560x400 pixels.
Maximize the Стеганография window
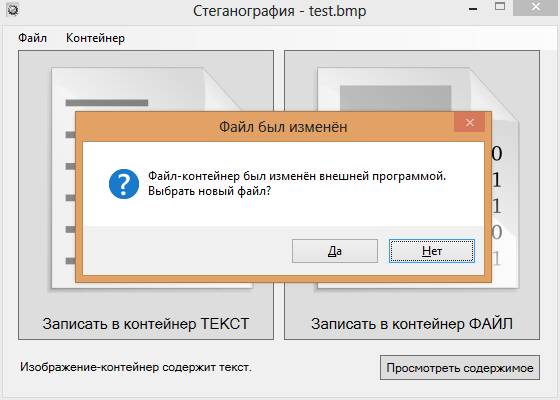coord(500,6)
